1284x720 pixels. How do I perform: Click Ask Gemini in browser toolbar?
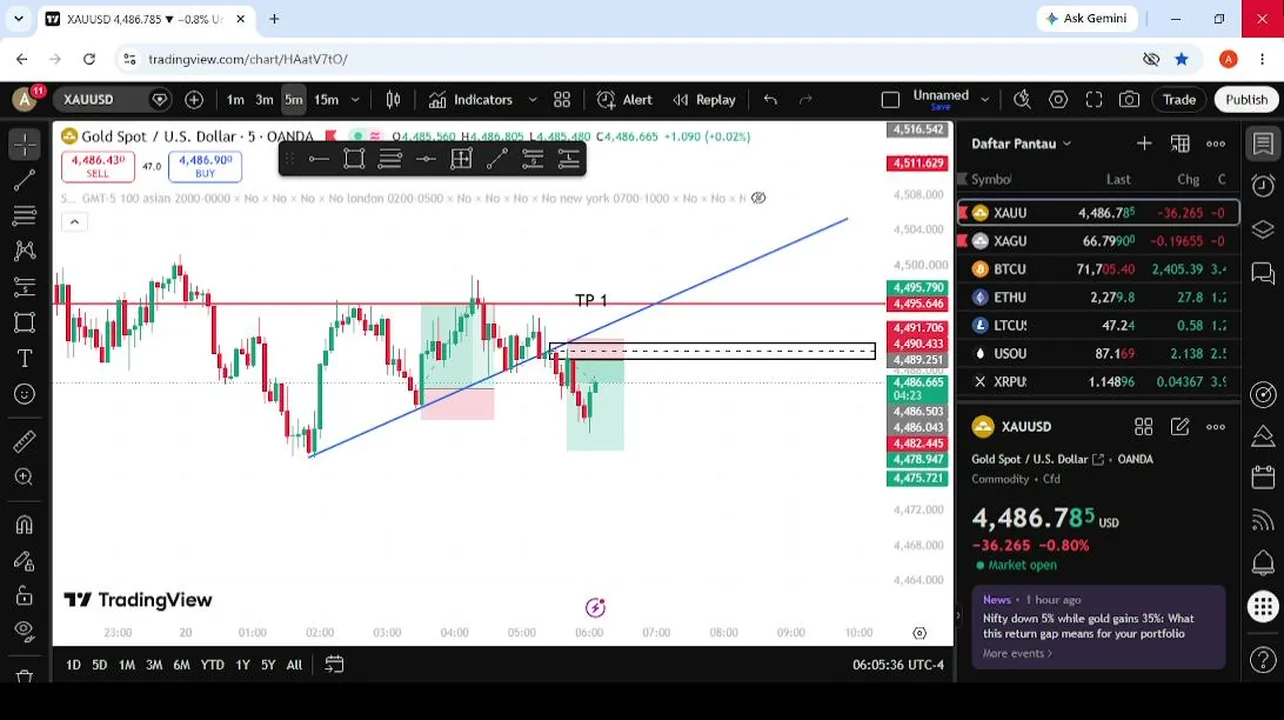pos(1087,18)
